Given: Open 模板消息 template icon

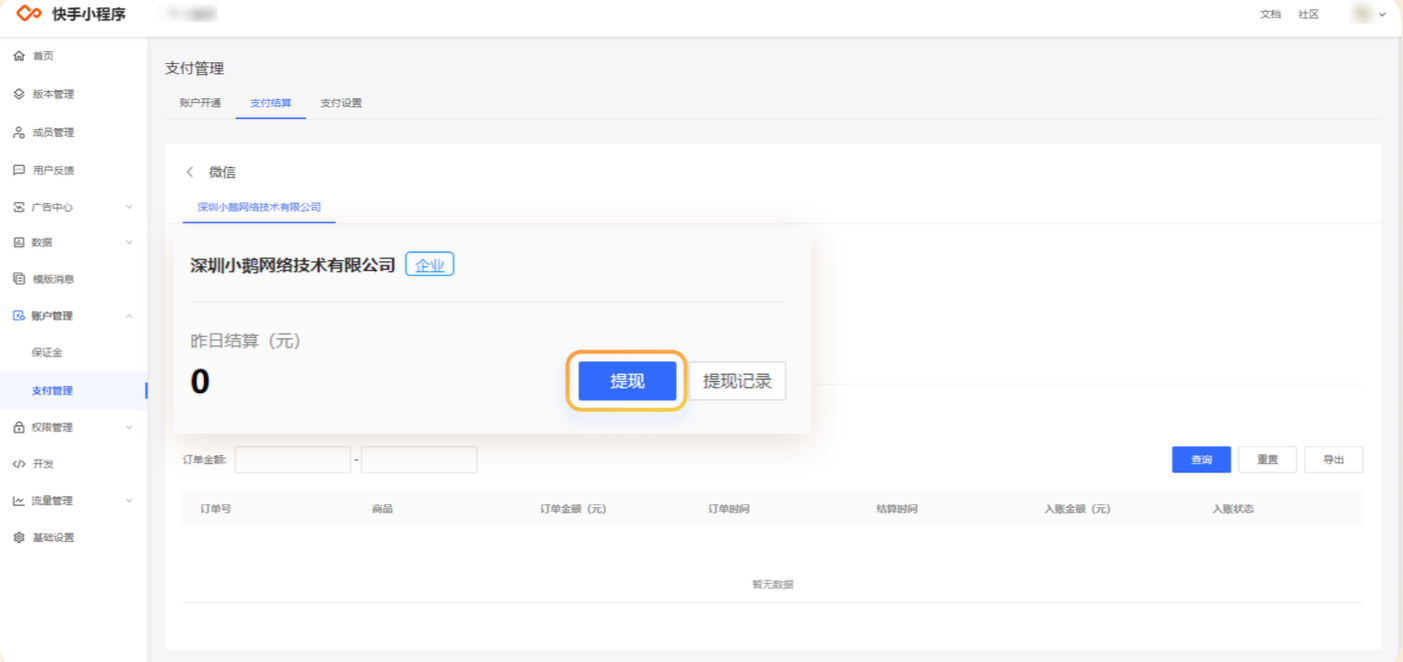Looking at the screenshot, I should click(x=19, y=279).
